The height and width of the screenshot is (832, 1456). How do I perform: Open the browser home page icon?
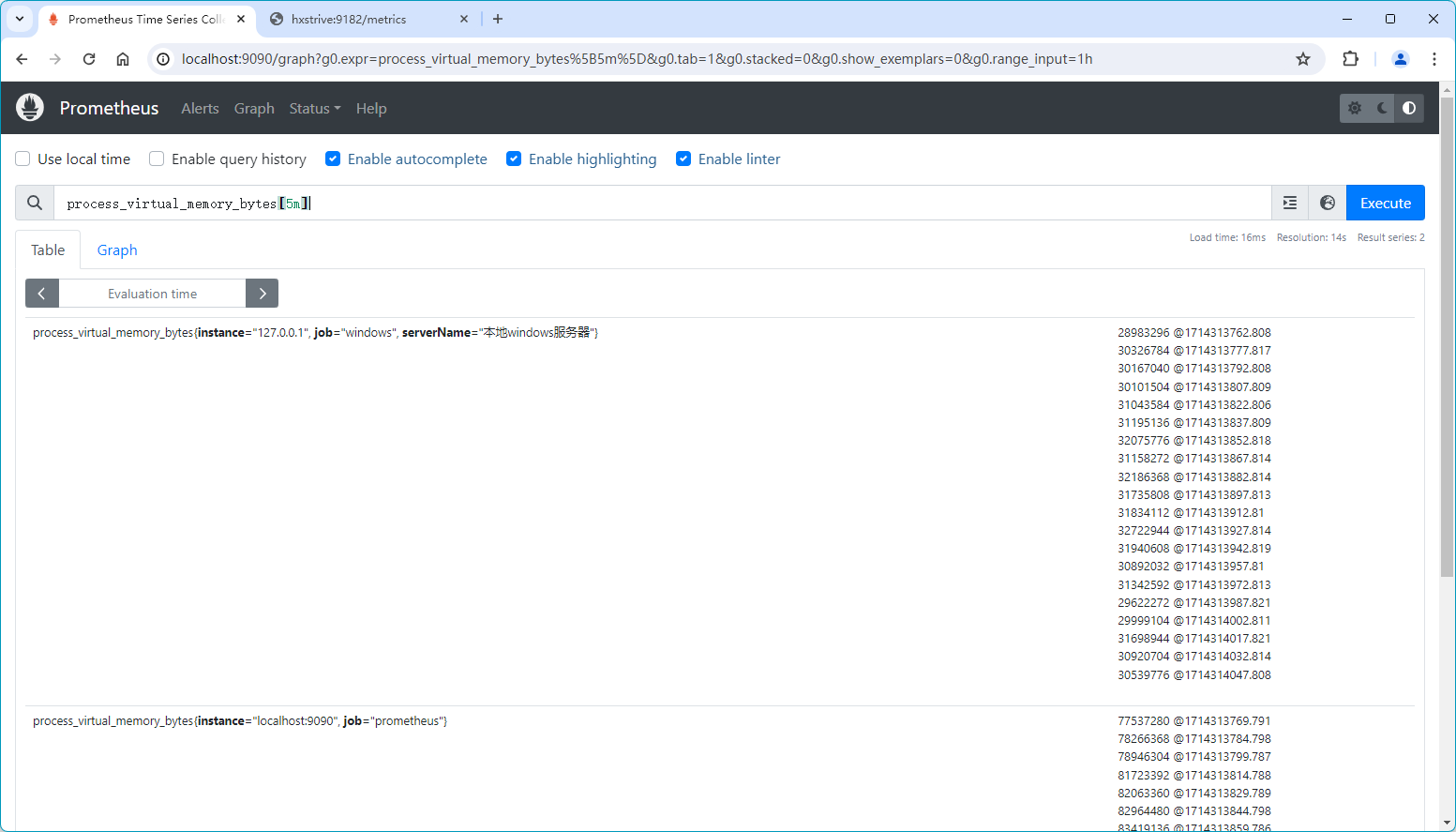(123, 59)
